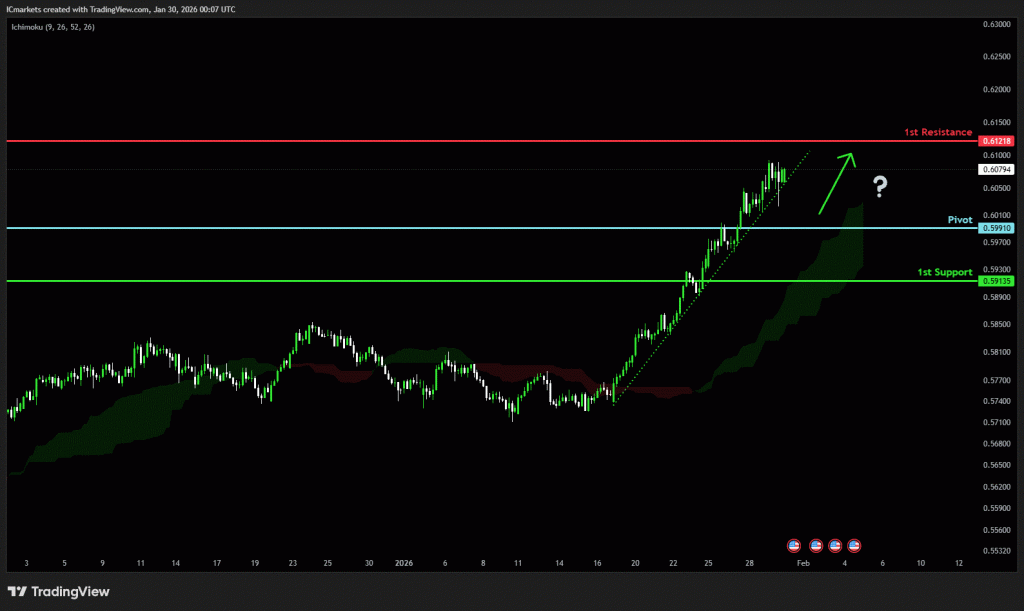Click the Feb label on the time axis
1024x611 pixels.
tap(801, 563)
